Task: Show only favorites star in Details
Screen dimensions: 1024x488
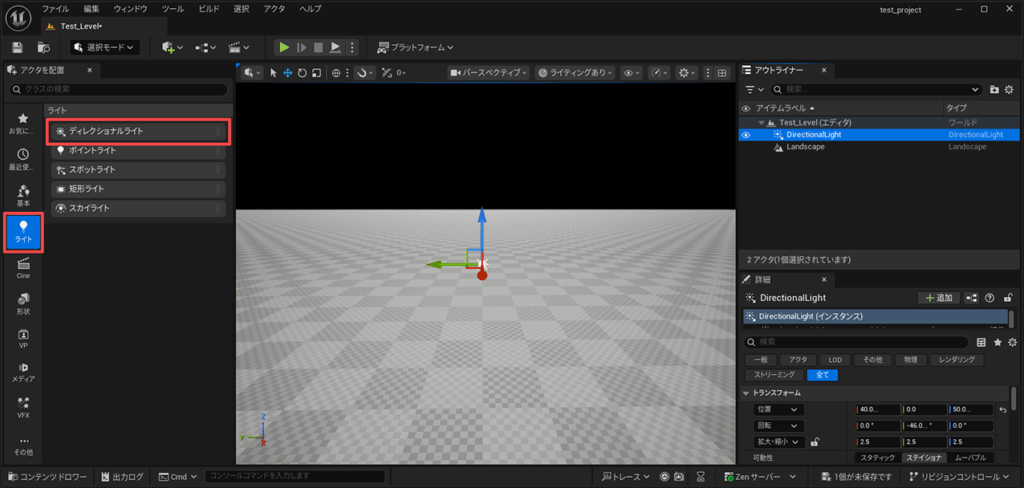Action: click(997, 342)
